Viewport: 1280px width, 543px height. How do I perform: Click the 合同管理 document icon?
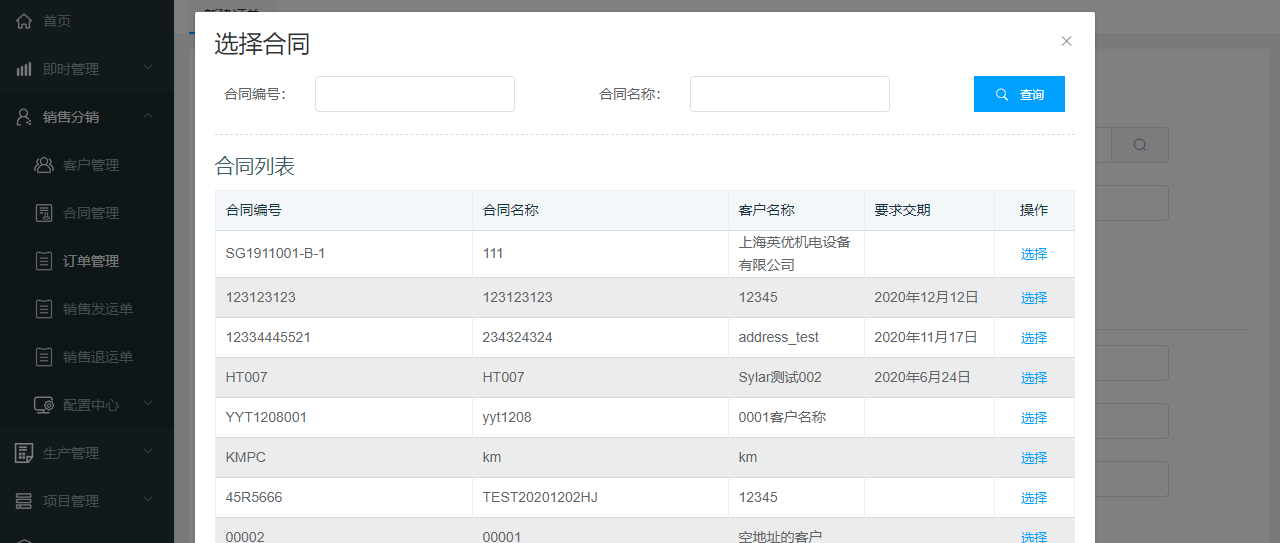click(x=44, y=213)
